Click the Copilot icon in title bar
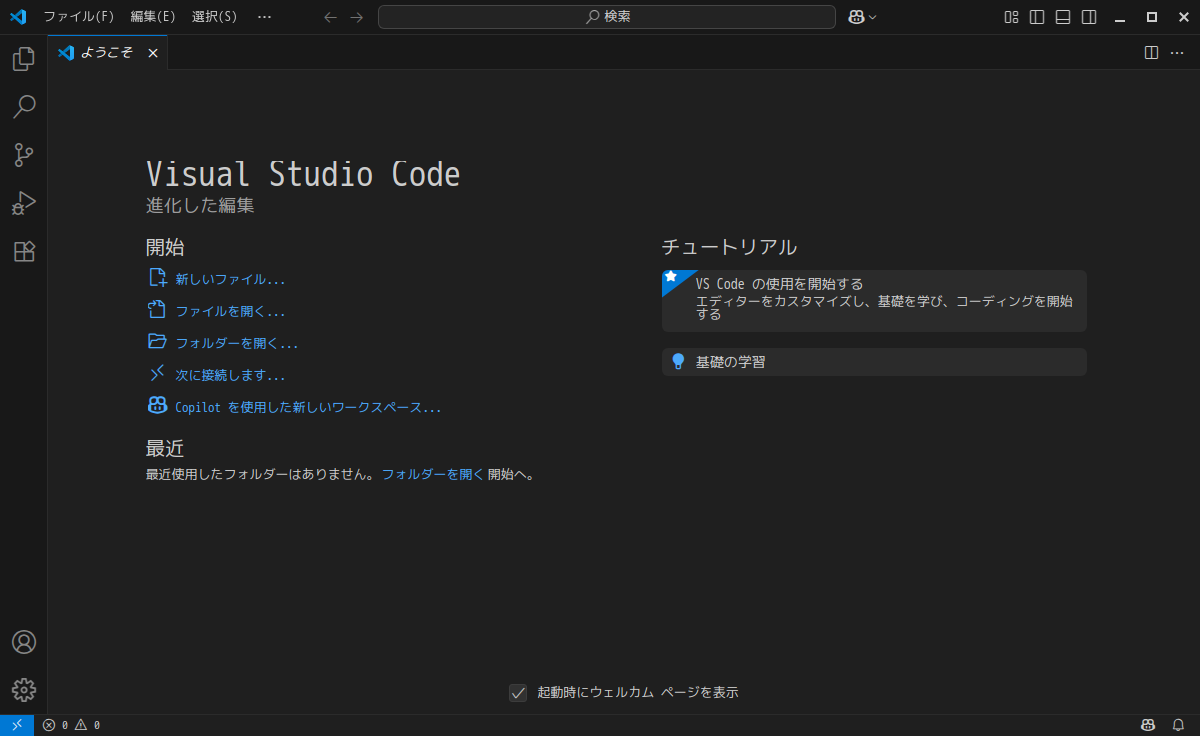 click(x=857, y=17)
